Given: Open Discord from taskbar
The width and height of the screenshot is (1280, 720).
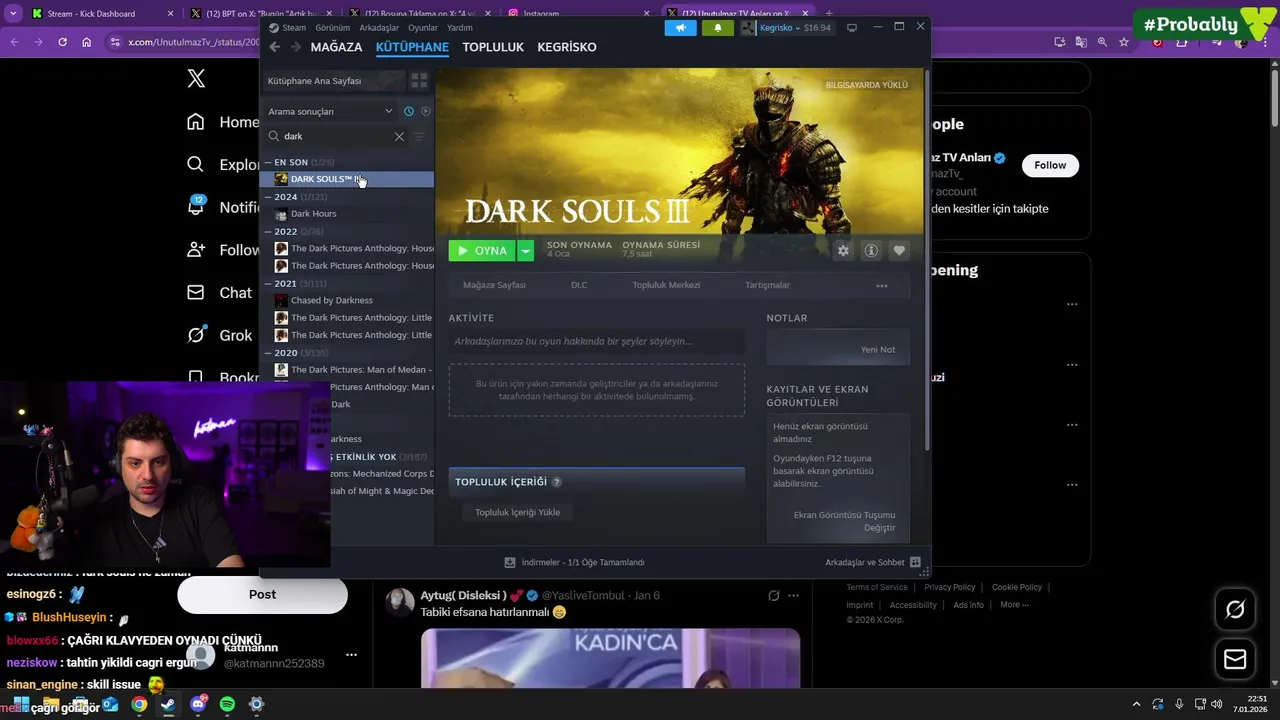Looking at the screenshot, I should 198,704.
